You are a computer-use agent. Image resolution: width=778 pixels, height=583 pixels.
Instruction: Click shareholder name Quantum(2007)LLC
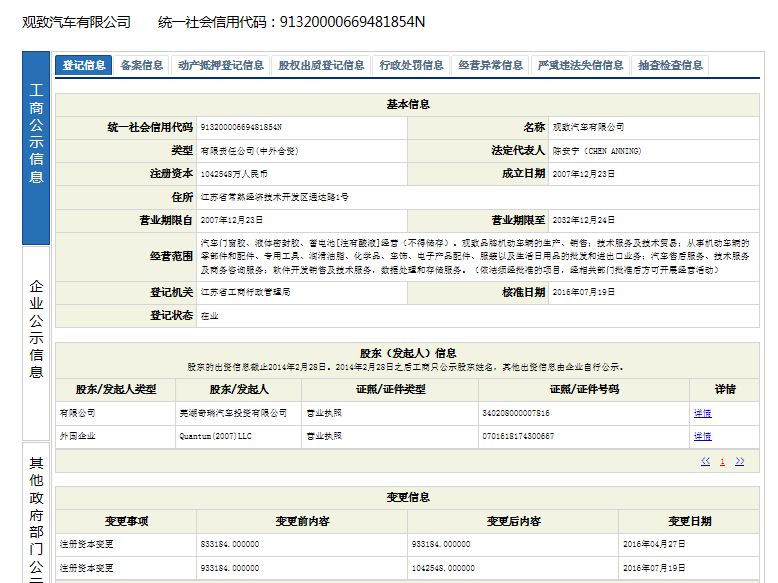[x=215, y=436]
